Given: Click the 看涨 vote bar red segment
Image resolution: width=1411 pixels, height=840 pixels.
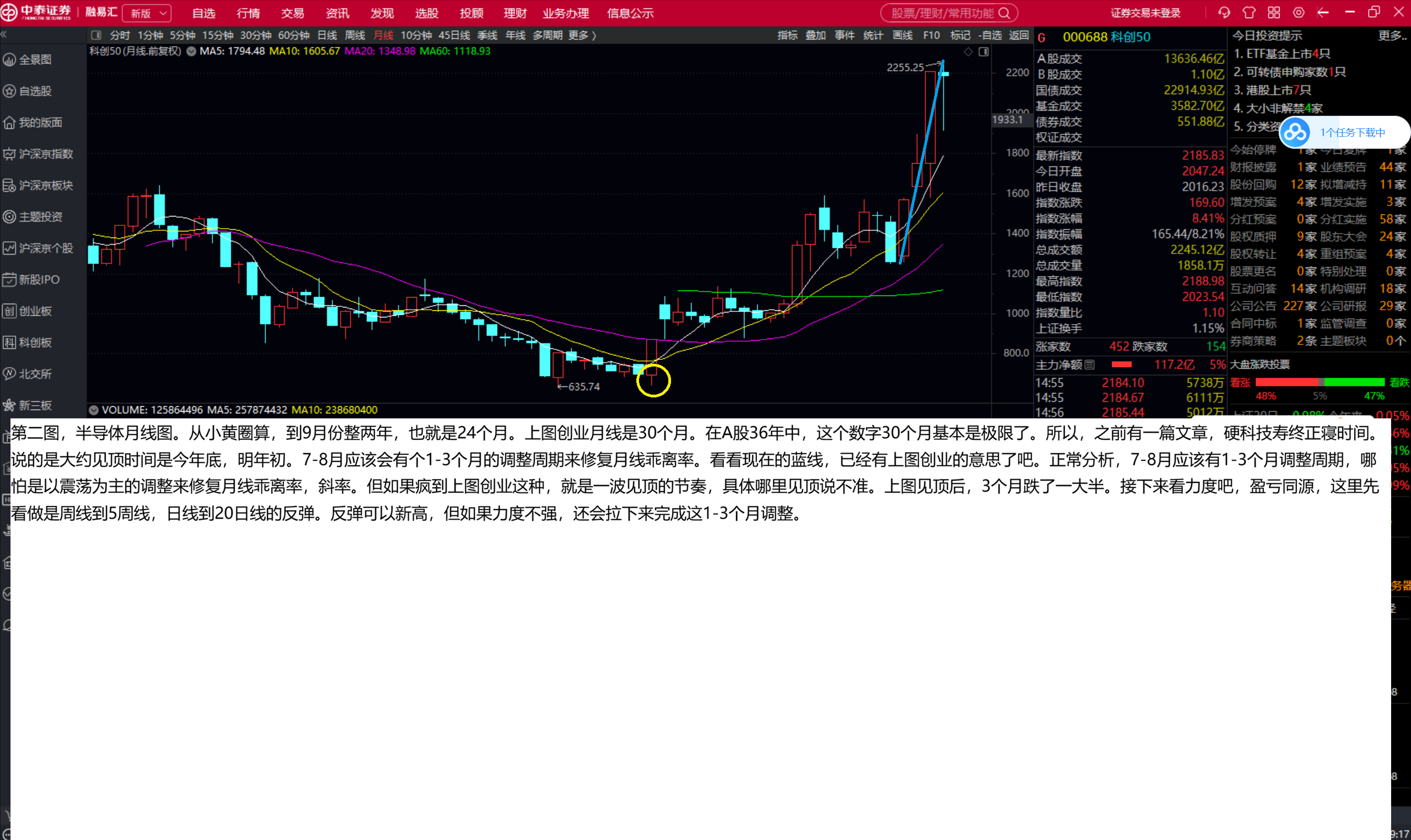Looking at the screenshot, I should tap(1287, 382).
